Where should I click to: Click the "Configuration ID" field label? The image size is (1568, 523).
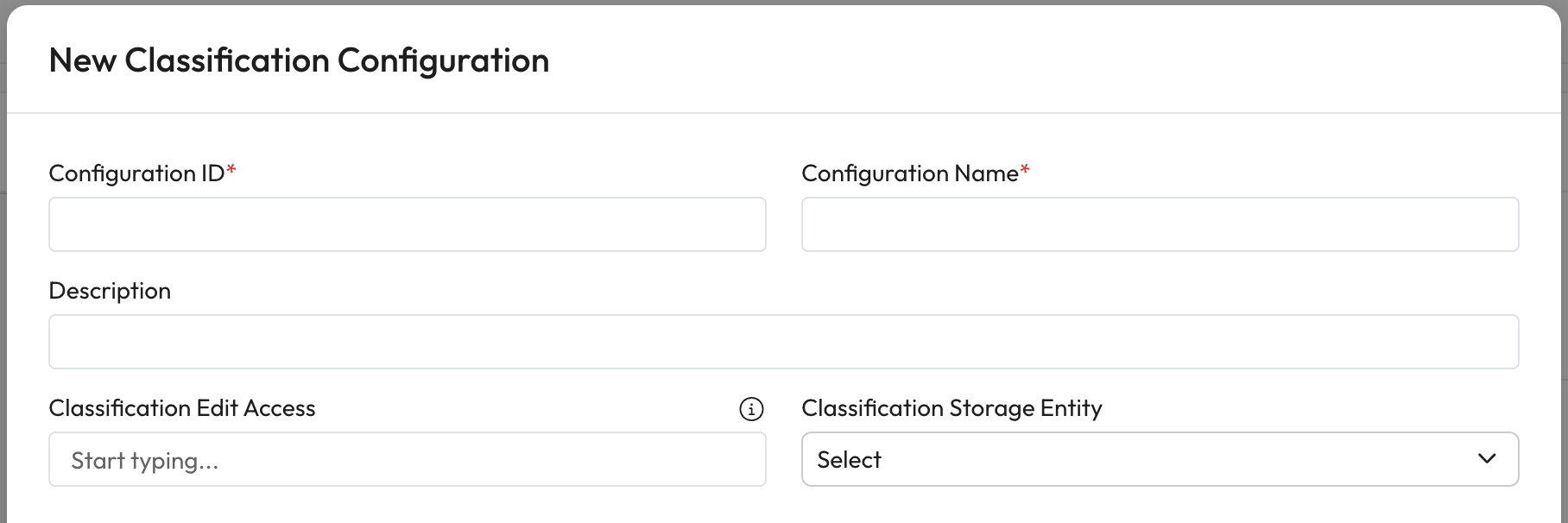pos(136,173)
